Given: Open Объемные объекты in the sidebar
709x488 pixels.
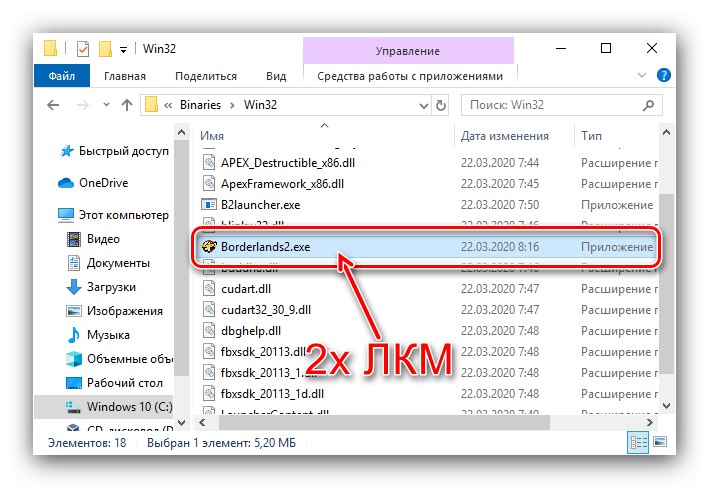Looking at the screenshot, I should coord(130,359).
